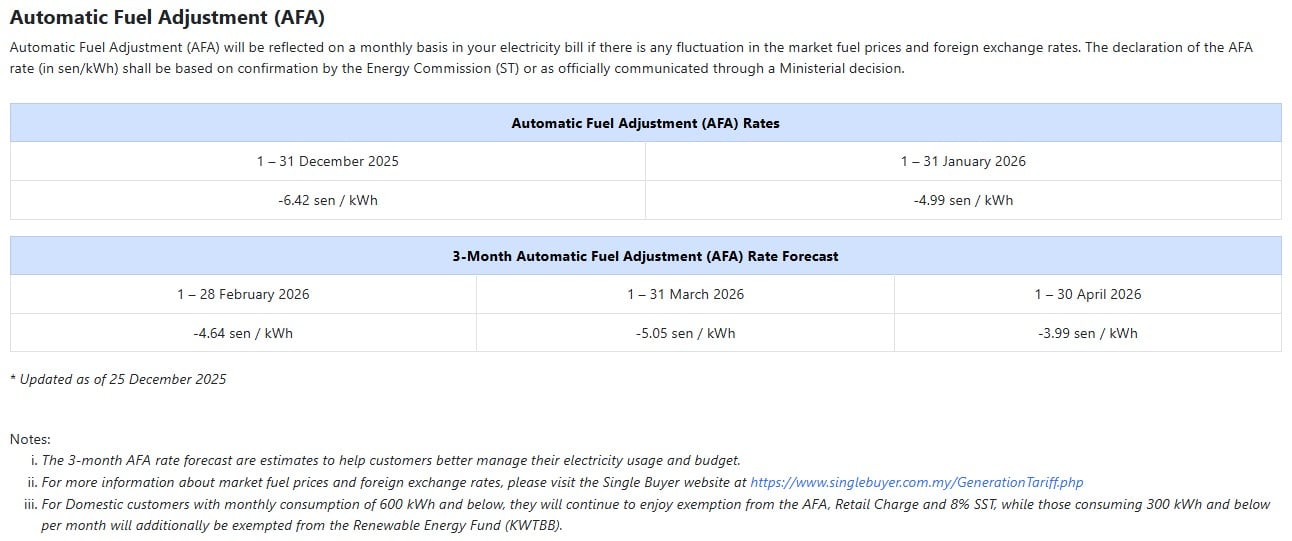The width and height of the screenshot is (1292, 541).
Task: Click the "Automatic Fuel Adjustment (AFA)" page heading
Action: pyautogui.click(x=167, y=18)
